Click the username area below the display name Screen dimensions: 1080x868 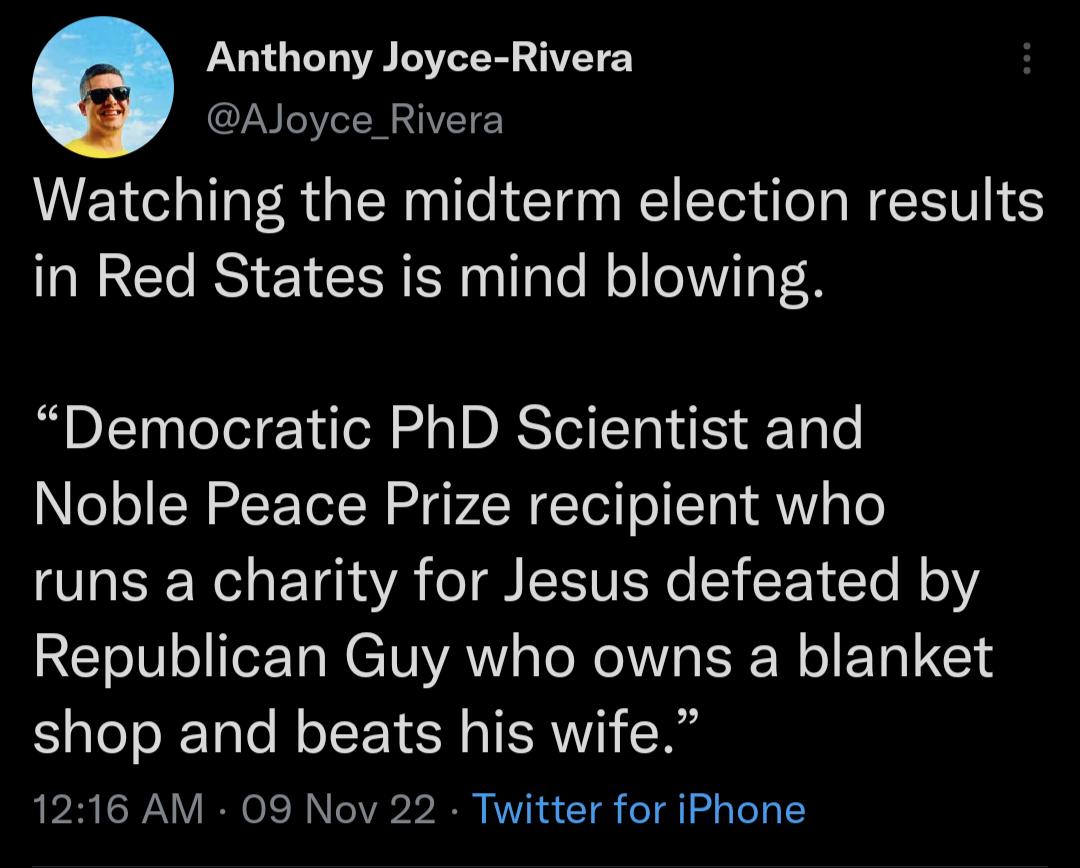pyautogui.click(x=355, y=120)
